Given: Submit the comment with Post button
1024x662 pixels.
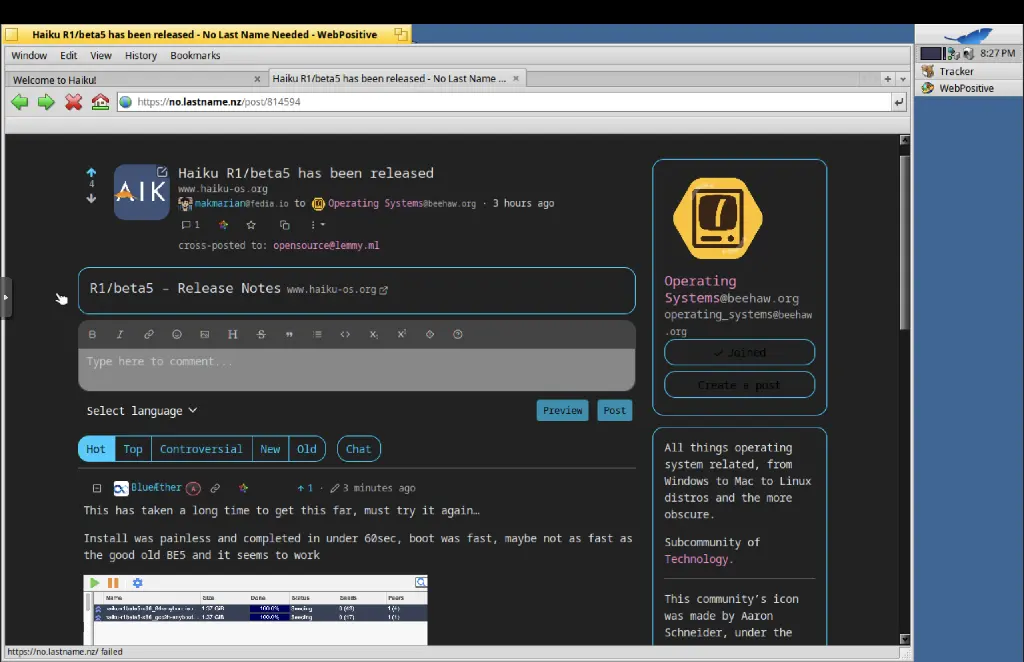Looking at the screenshot, I should coord(615,411).
